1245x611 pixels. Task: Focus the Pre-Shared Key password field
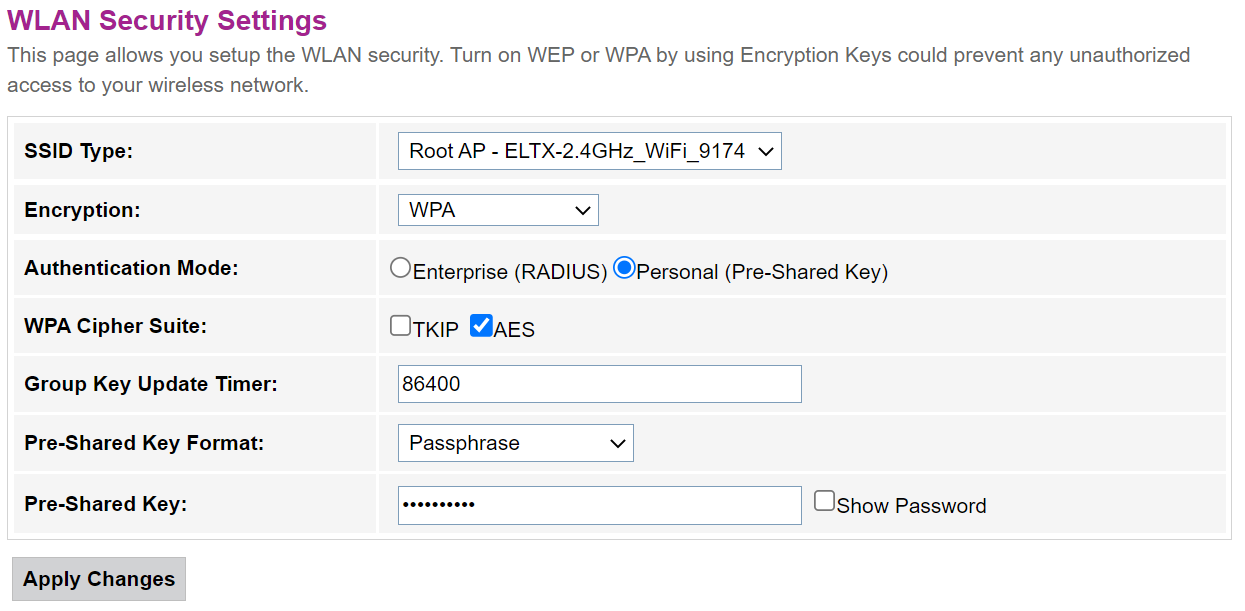(x=599, y=505)
